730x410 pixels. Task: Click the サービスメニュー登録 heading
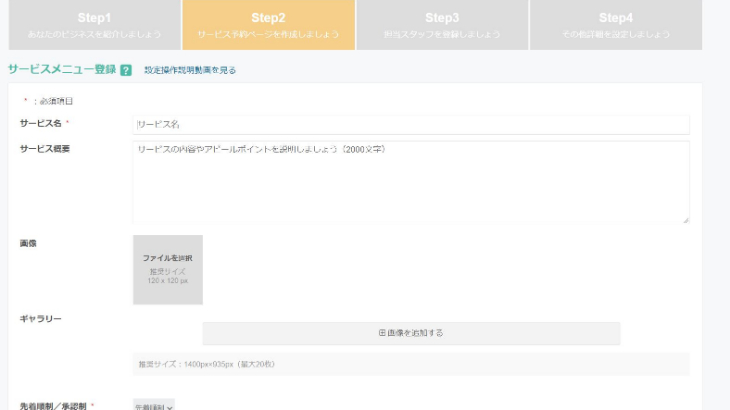point(61,70)
